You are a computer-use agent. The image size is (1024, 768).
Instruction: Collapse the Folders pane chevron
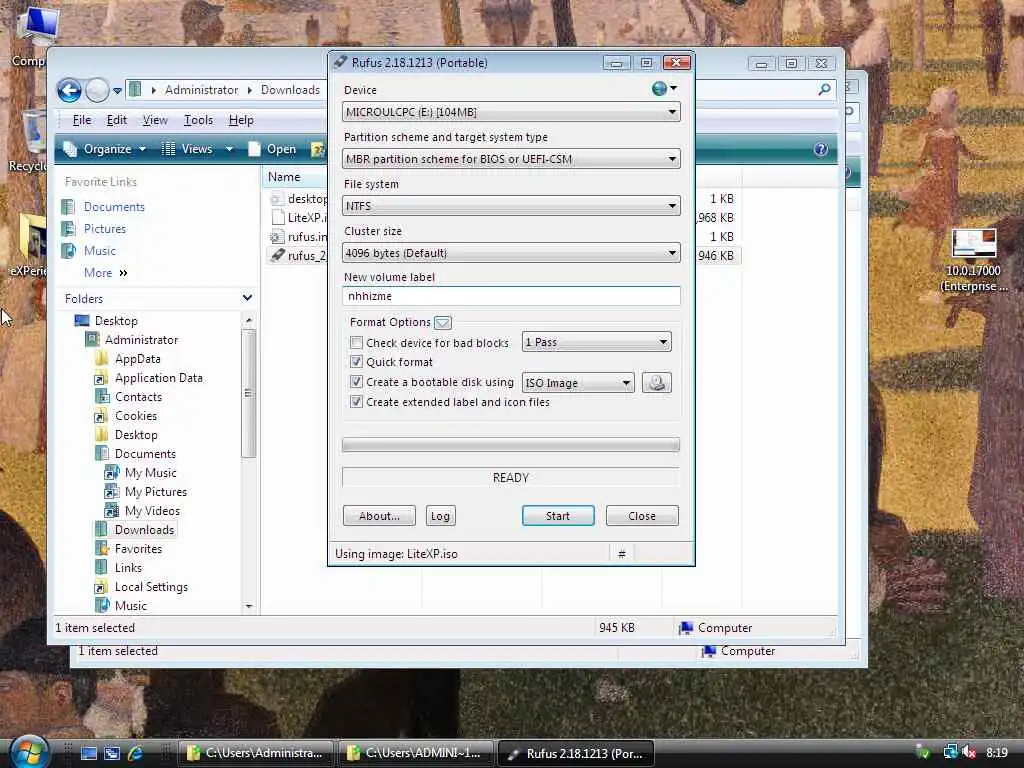click(x=247, y=298)
